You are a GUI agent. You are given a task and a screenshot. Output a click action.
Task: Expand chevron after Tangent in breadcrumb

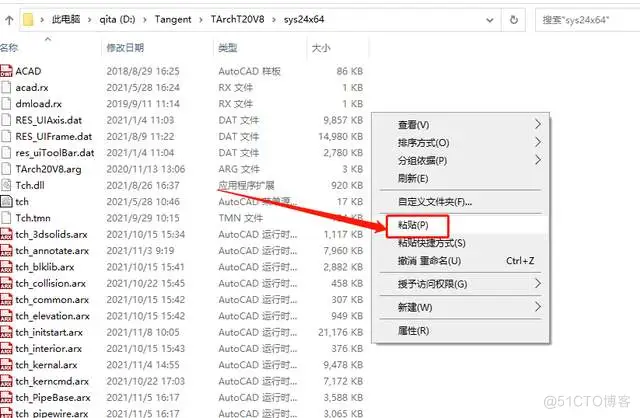pyautogui.click(x=201, y=20)
